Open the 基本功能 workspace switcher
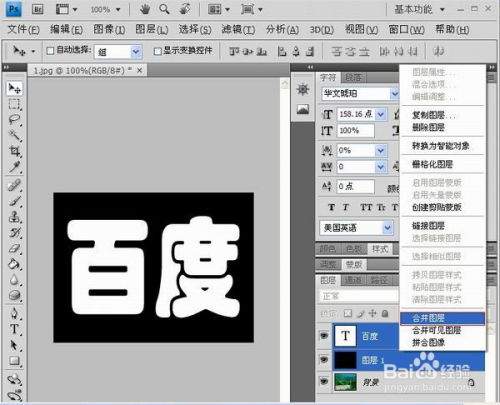Viewport: 500px width, 405px height. pyautogui.click(x=420, y=9)
